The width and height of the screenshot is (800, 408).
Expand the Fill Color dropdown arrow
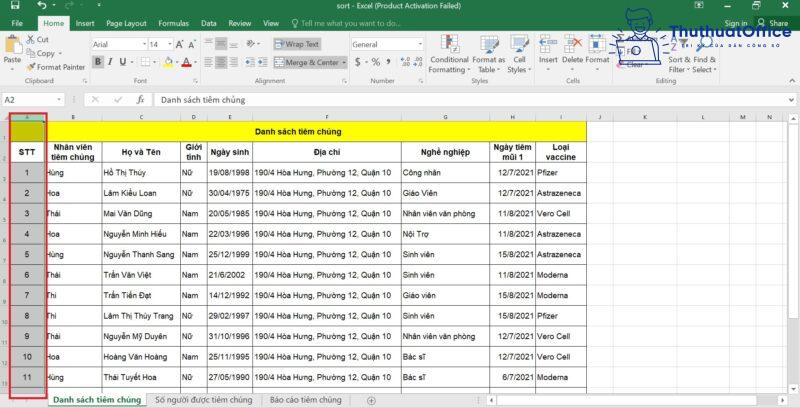point(176,62)
